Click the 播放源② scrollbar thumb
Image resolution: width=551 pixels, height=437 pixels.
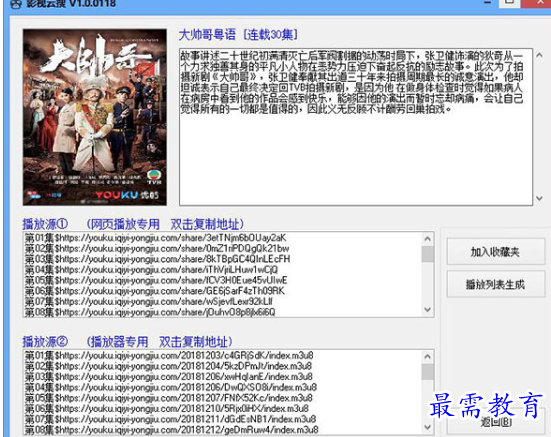pos(428,372)
